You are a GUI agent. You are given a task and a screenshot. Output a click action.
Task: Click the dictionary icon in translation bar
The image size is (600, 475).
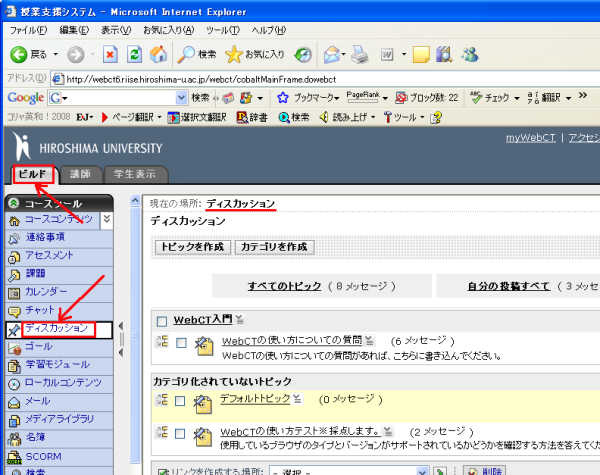coord(242,117)
